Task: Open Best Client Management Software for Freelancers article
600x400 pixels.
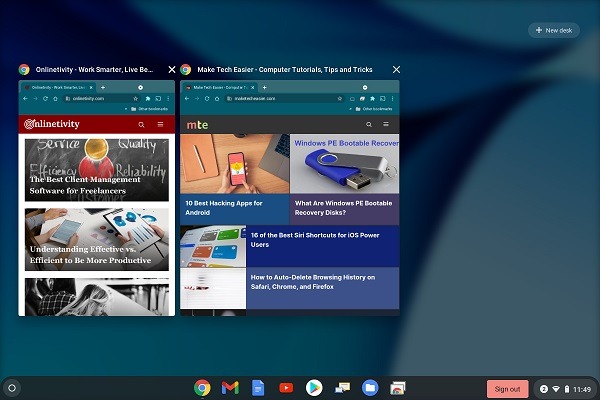Action: [x=97, y=170]
